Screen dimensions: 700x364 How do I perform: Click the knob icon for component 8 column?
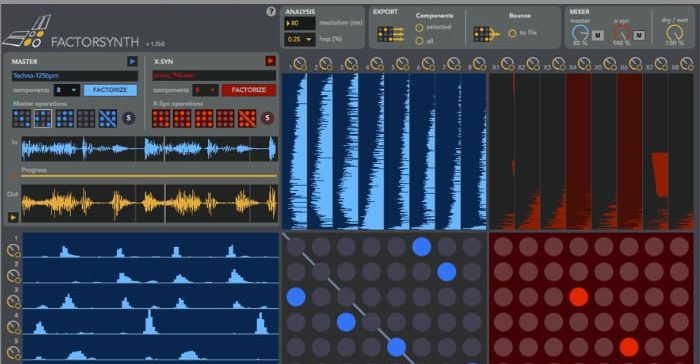479,64
